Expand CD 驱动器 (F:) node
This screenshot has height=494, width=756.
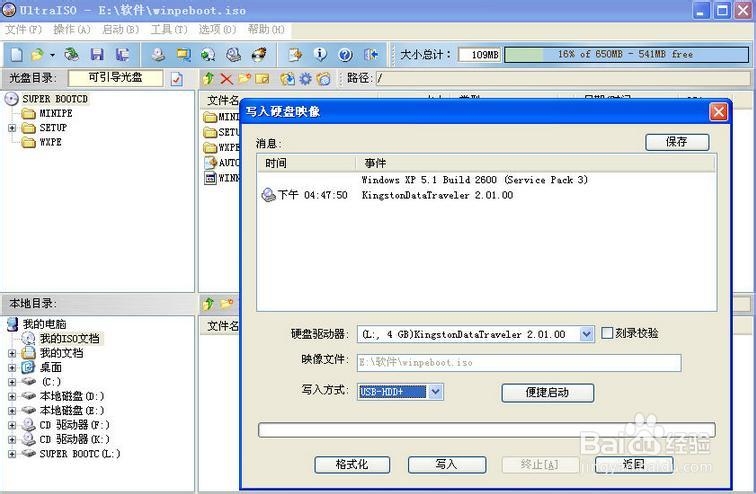pos(12,426)
